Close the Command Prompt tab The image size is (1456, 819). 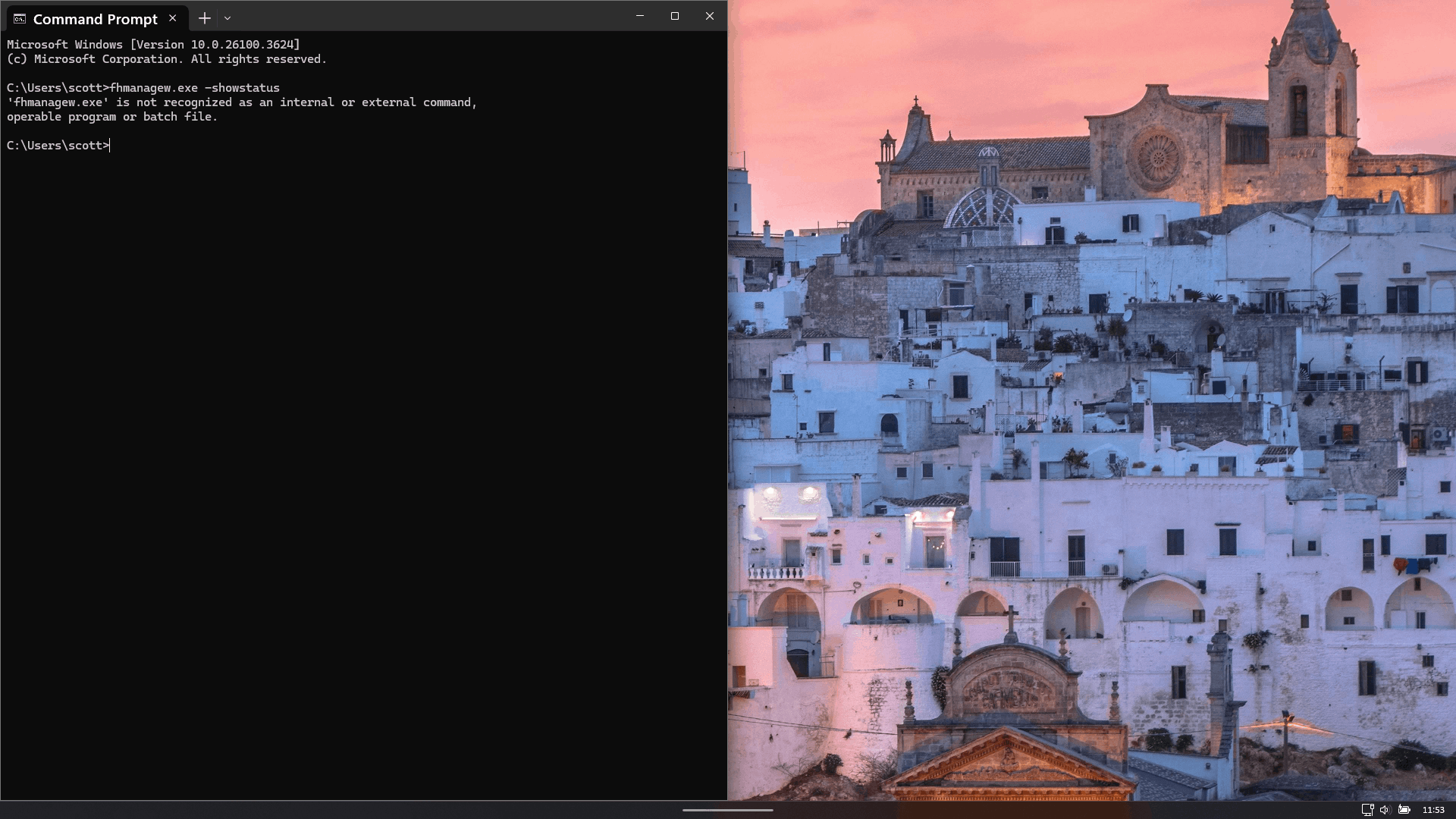tap(173, 18)
